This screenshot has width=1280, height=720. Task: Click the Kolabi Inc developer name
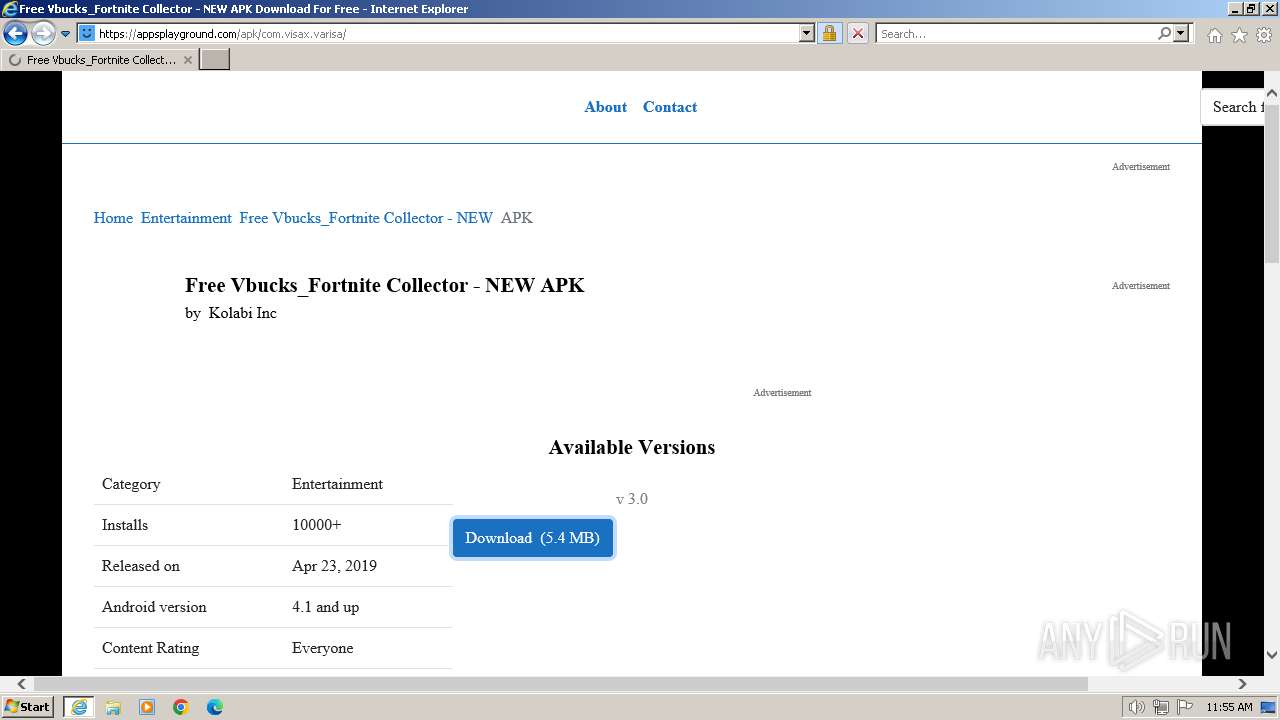pos(242,313)
